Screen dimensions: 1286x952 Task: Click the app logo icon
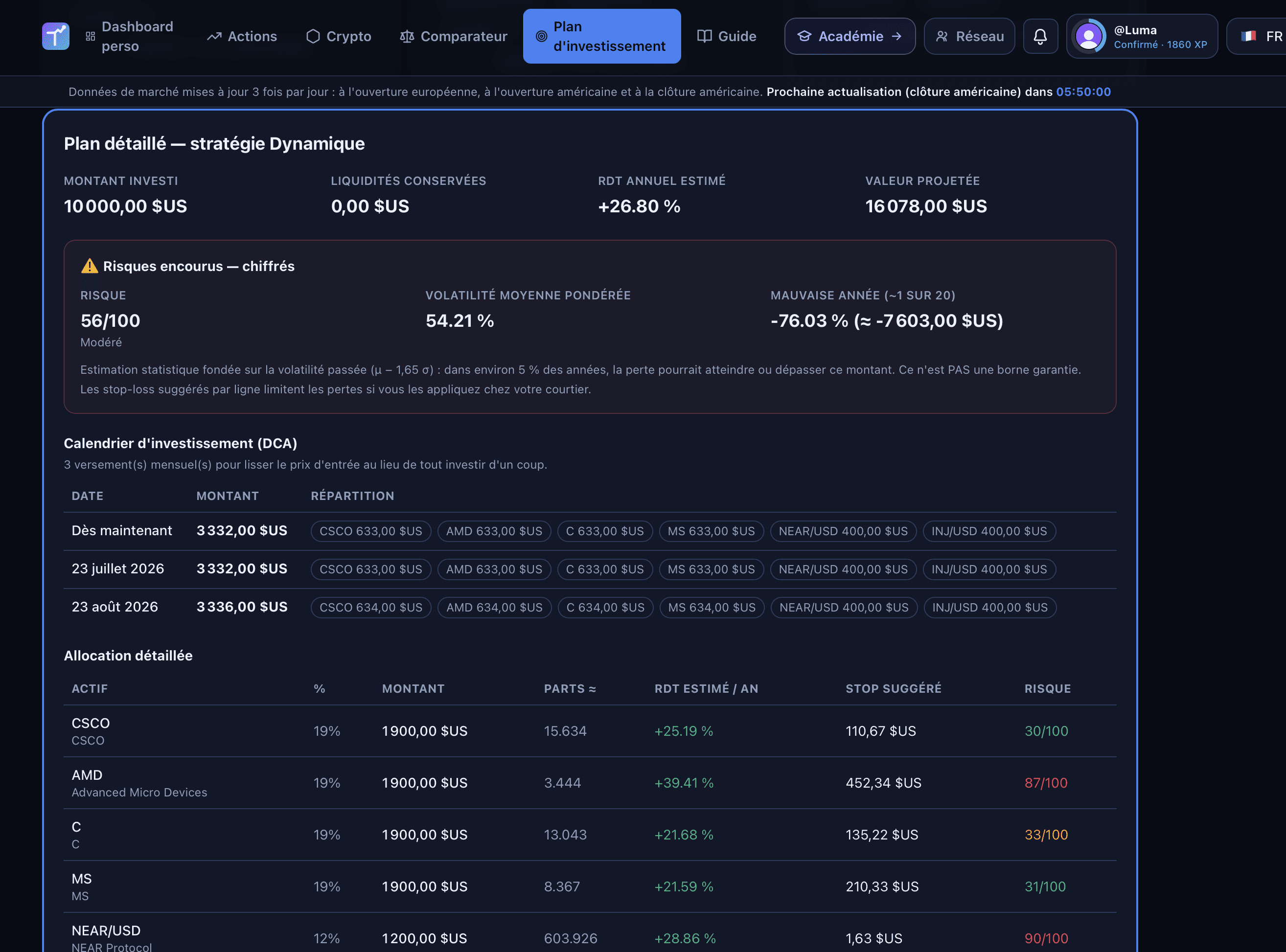click(x=56, y=36)
